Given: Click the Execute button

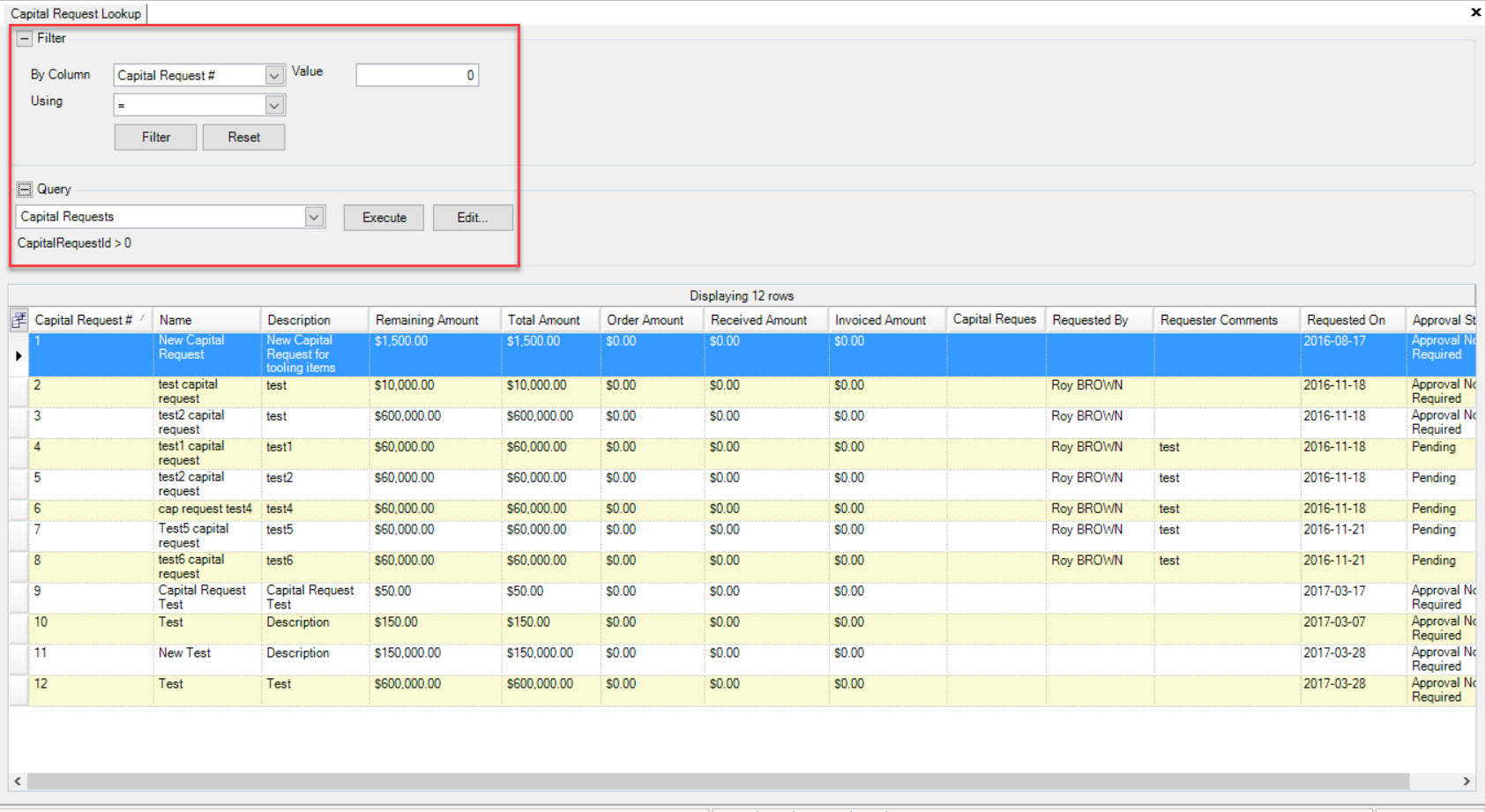Looking at the screenshot, I should click(x=384, y=218).
